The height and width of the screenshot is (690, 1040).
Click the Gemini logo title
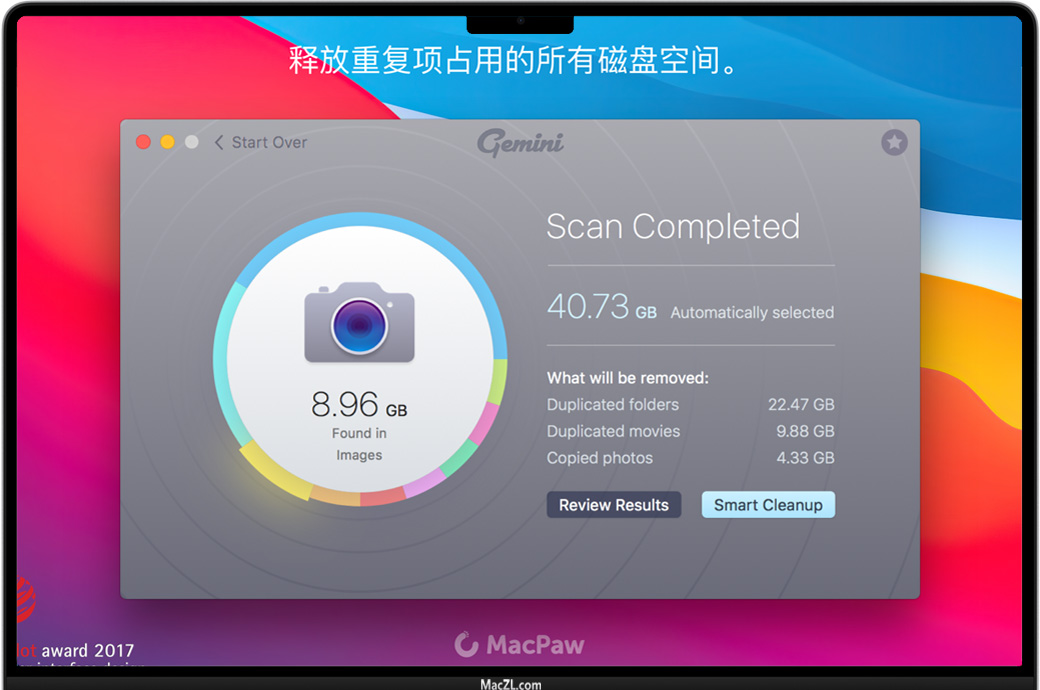[520, 142]
